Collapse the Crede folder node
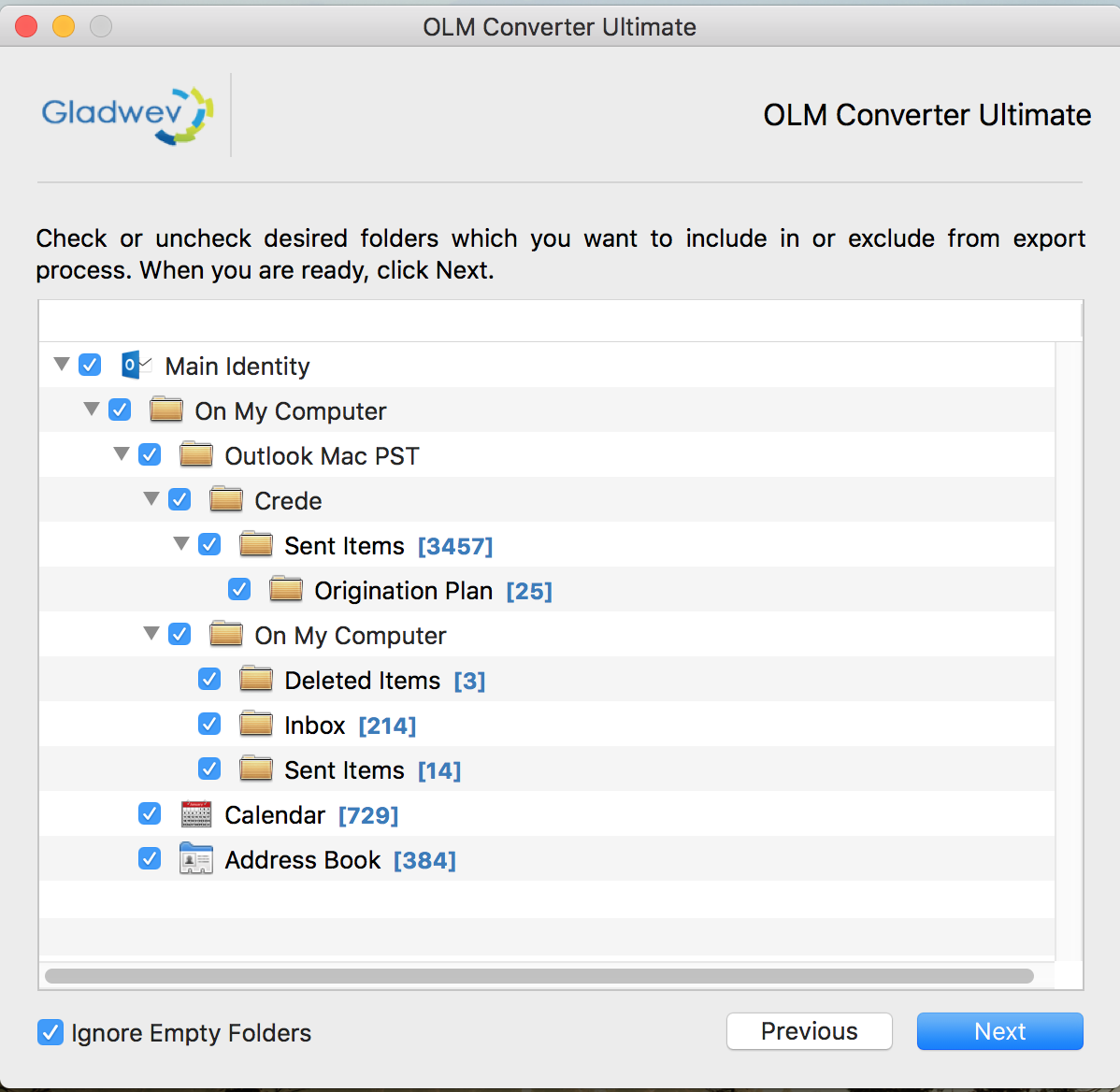 click(x=151, y=498)
